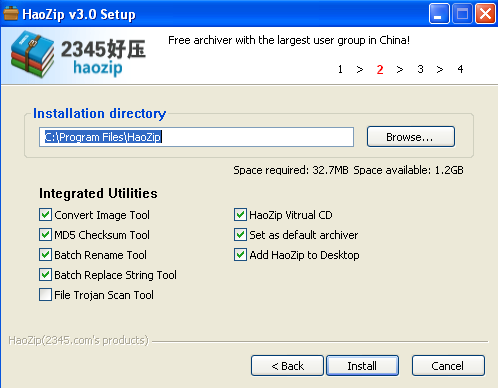Click the Free archiver tagline text
The height and width of the screenshot is (388, 498).
289,40
